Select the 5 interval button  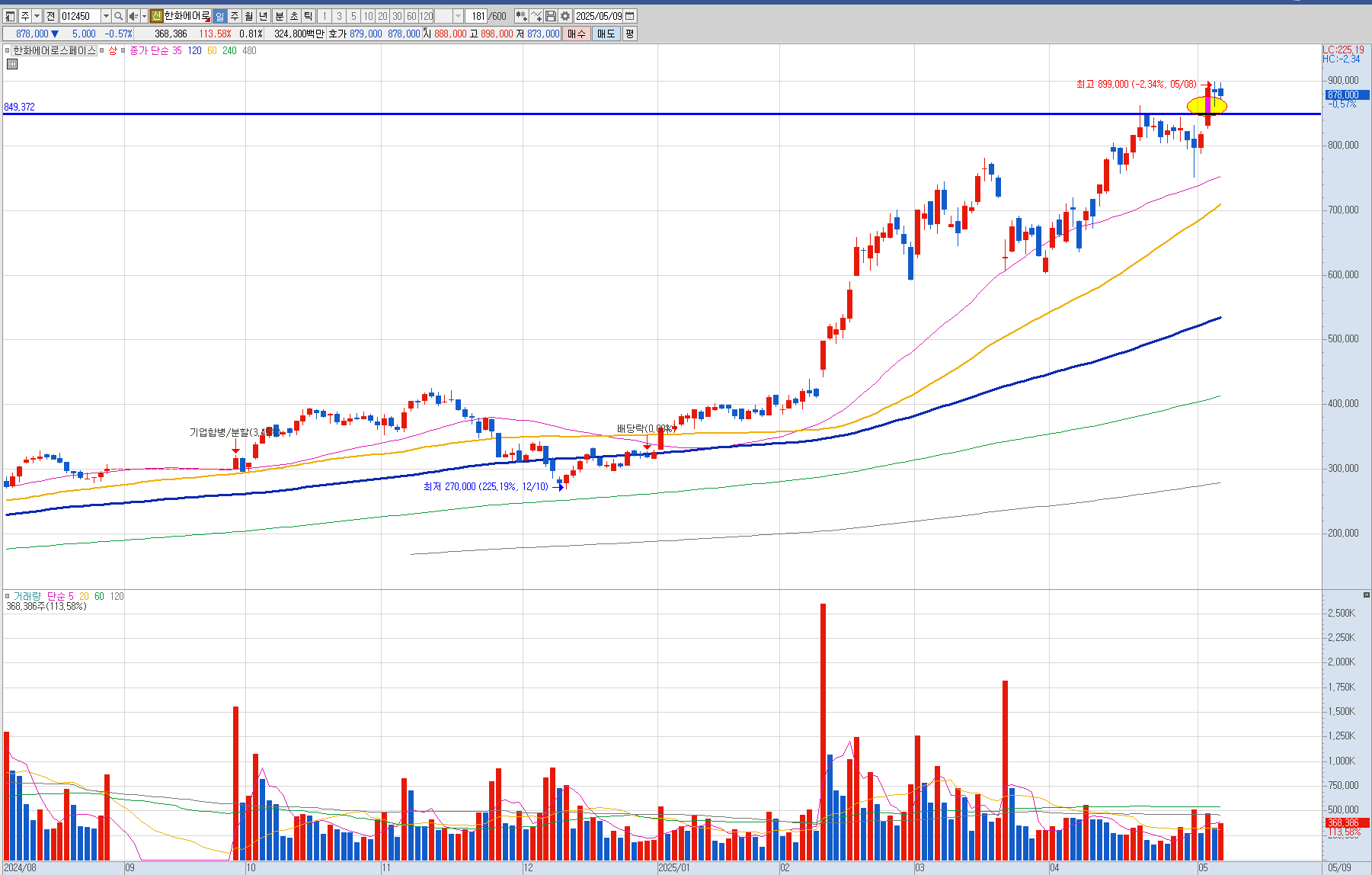click(x=353, y=16)
